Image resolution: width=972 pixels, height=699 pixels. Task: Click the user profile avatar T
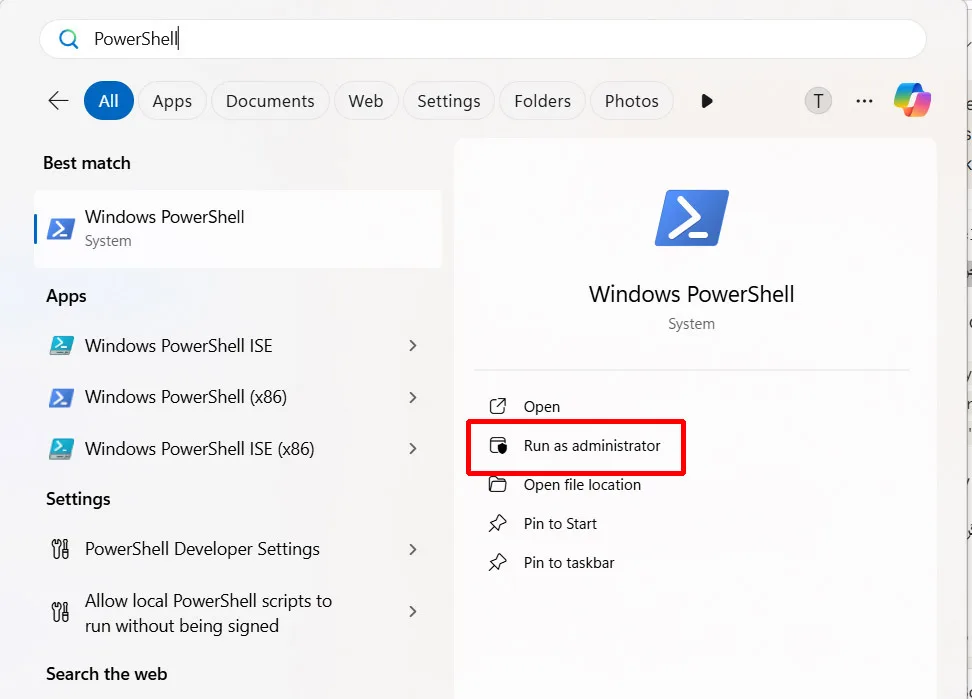pos(818,101)
